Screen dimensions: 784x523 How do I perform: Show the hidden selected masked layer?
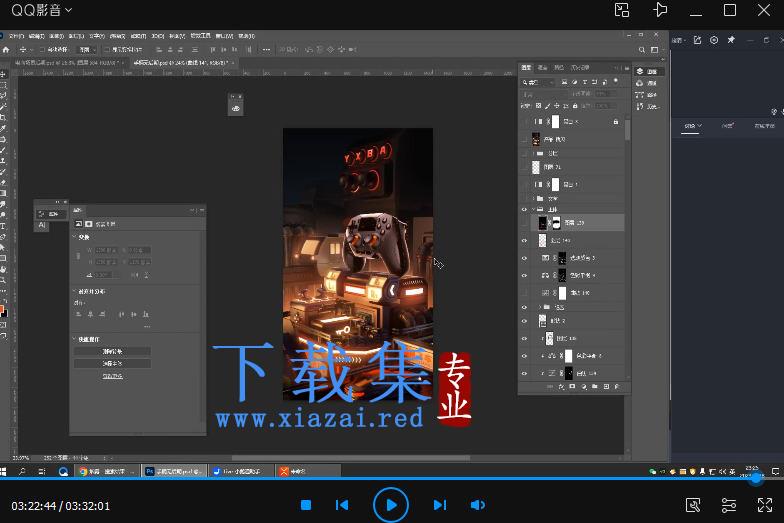coord(524,223)
